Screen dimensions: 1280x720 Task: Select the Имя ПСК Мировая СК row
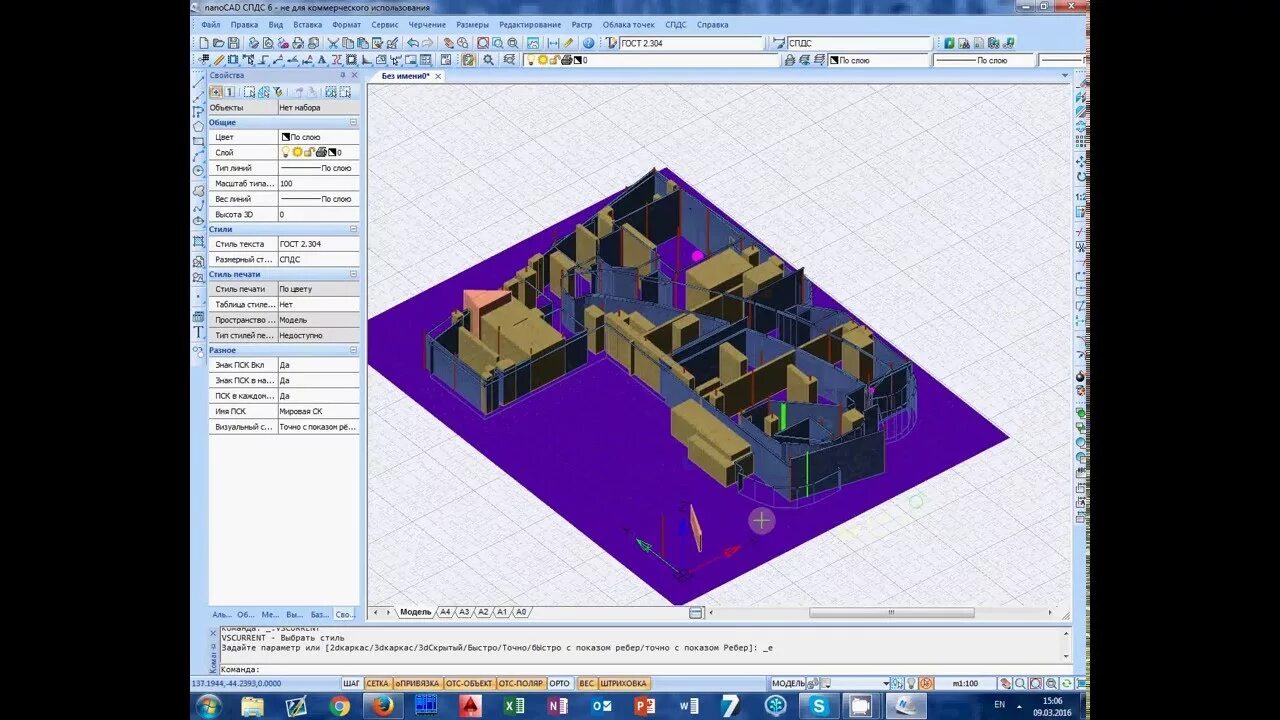[x=284, y=411]
